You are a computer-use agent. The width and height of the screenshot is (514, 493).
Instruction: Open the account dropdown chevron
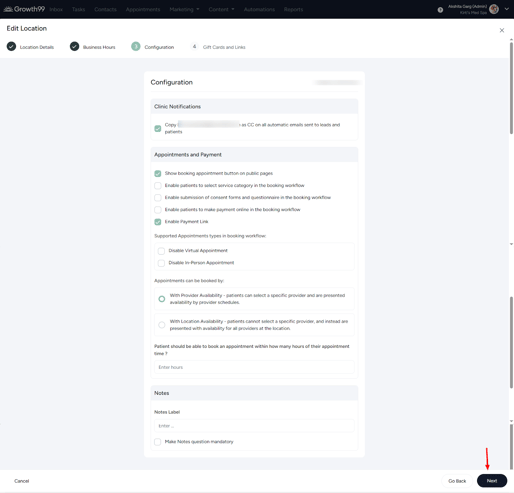point(507,9)
